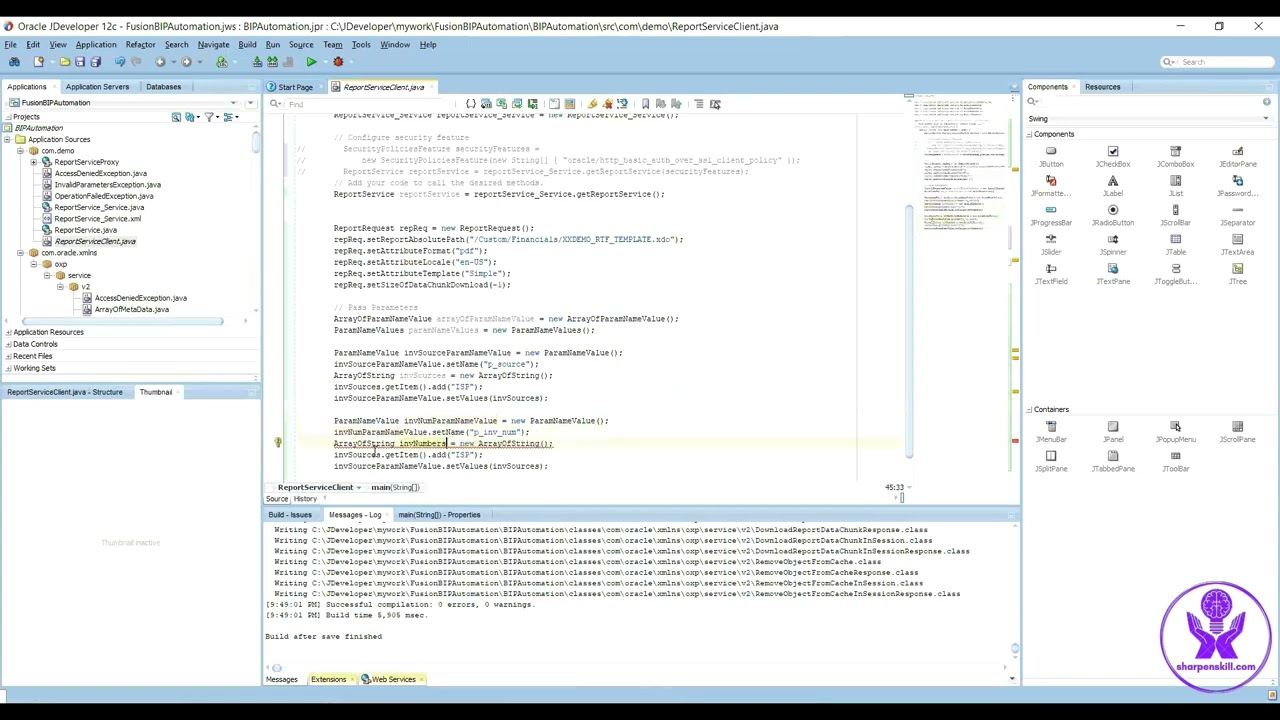Select the JTabbedPane container component
The height and width of the screenshot is (720, 1280).
point(1113,461)
